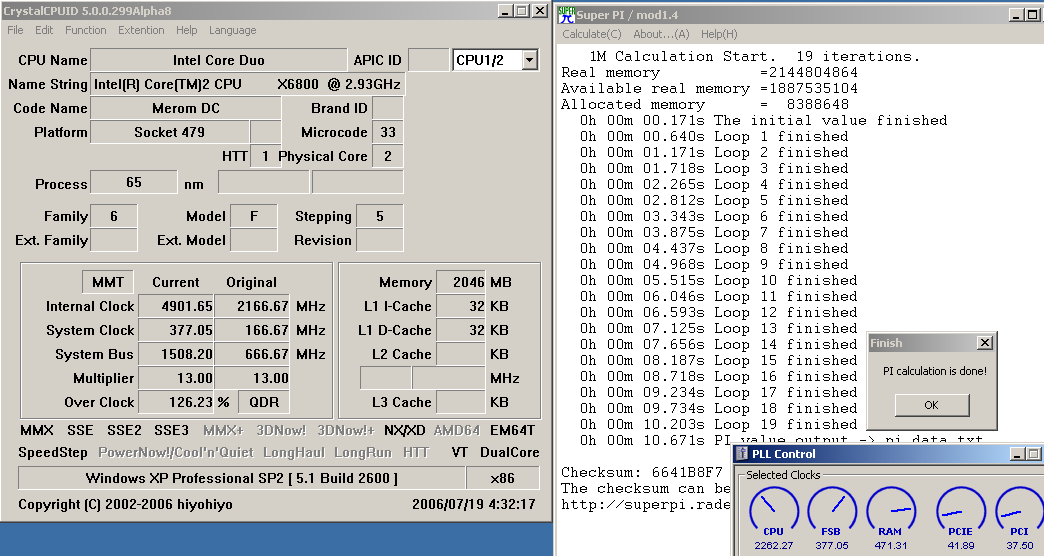Minimize the PLL Control window
This screenshot has width=1044, height=556.
point(1017,454)
